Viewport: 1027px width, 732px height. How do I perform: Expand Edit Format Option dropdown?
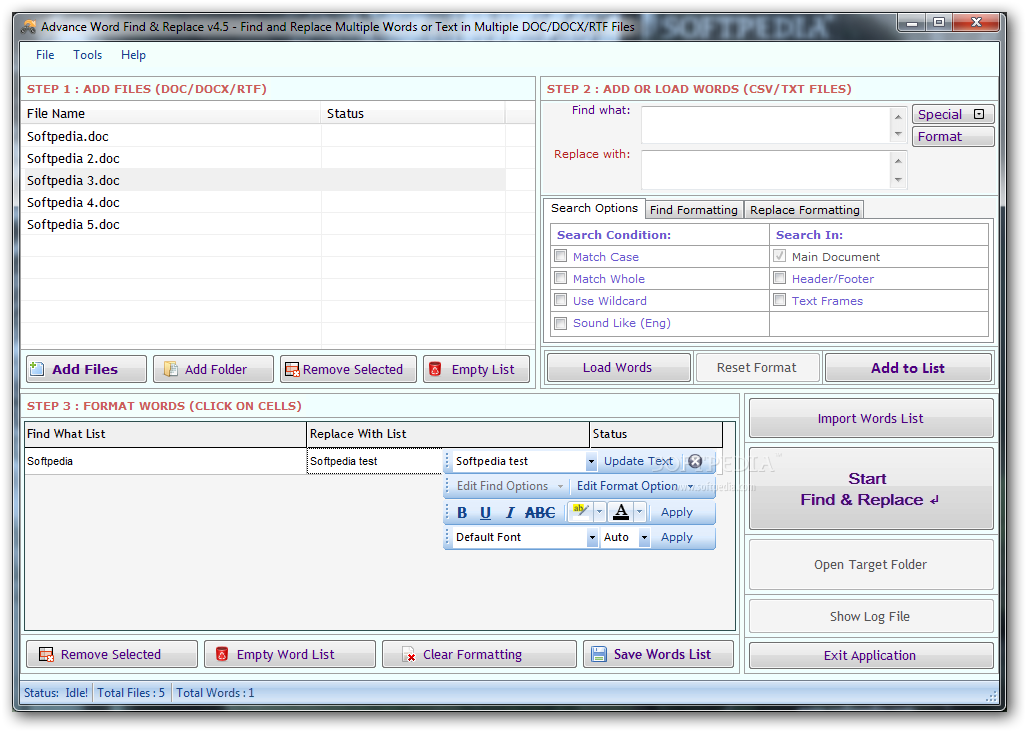pyautogui.click(x=690, y=486)
